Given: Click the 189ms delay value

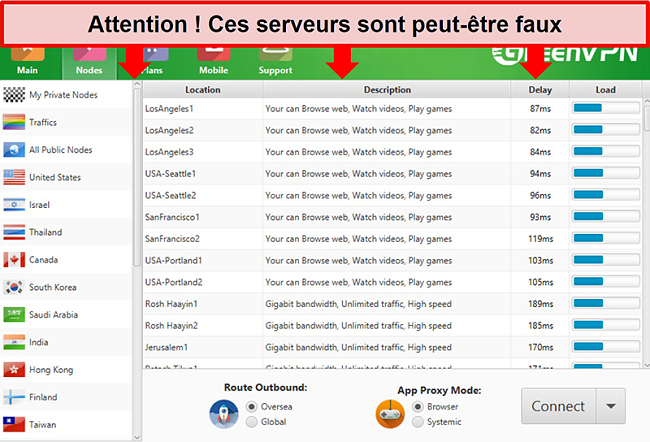Looking at the screenshot, I should tap(541, 304).
